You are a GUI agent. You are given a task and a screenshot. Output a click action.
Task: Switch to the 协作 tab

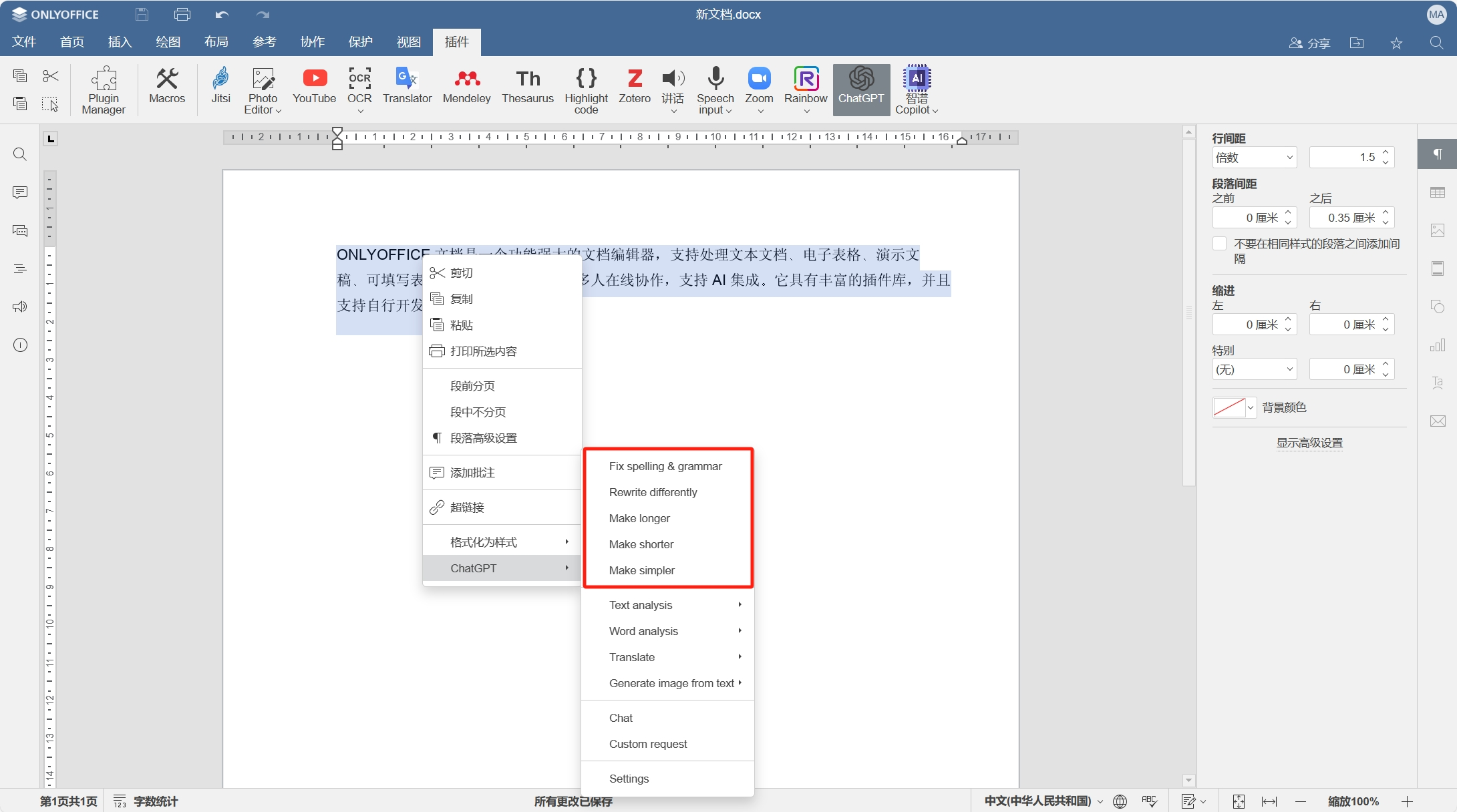[313, 42]
